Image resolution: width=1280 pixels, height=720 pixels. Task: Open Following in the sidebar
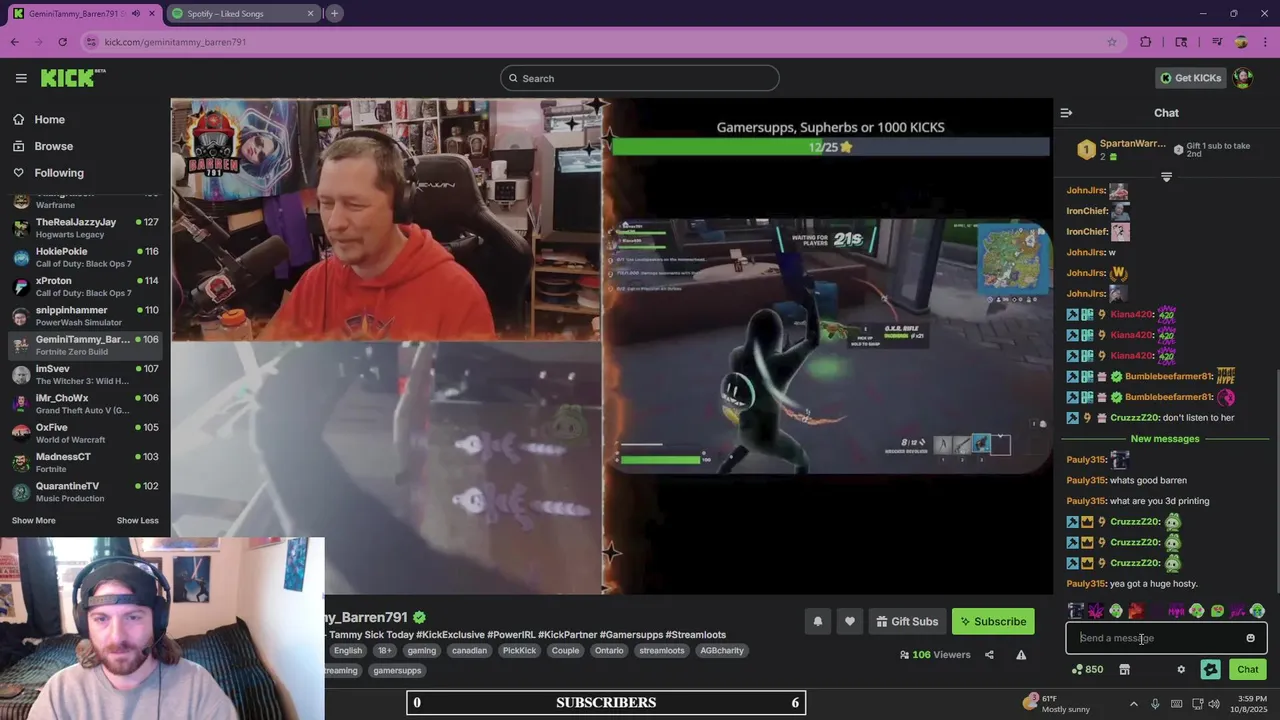(59, 173)
